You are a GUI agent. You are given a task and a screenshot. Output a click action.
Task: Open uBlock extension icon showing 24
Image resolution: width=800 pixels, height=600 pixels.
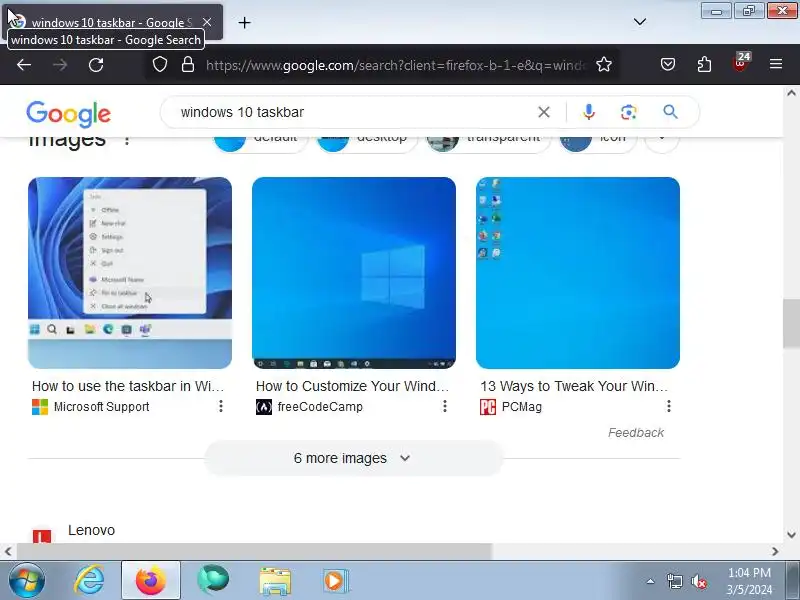pos(741,63)
